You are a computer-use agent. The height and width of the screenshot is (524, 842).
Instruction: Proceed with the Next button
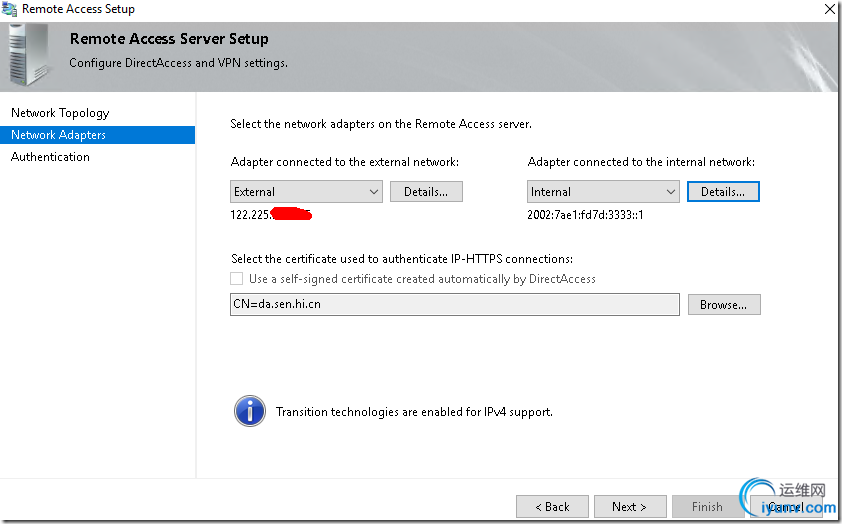click(629, 506)
